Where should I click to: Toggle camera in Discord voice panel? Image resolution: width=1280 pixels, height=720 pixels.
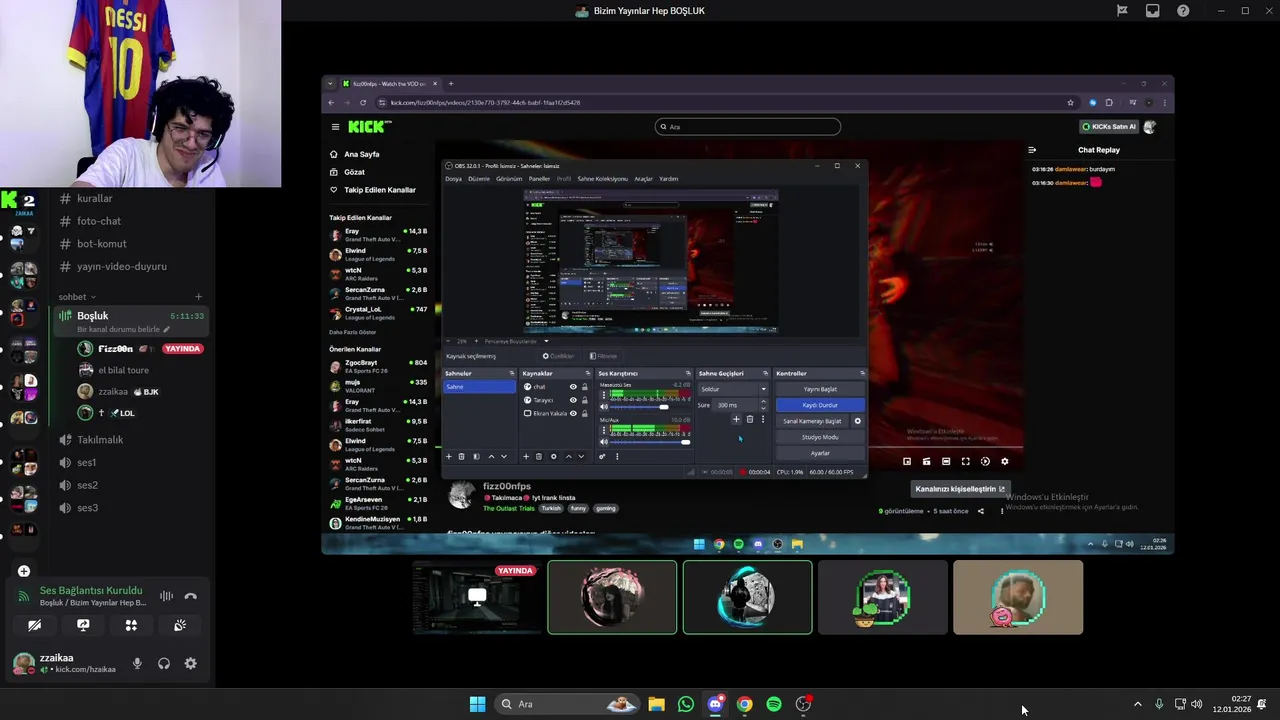pyautogui.click(x=35, y=625)
